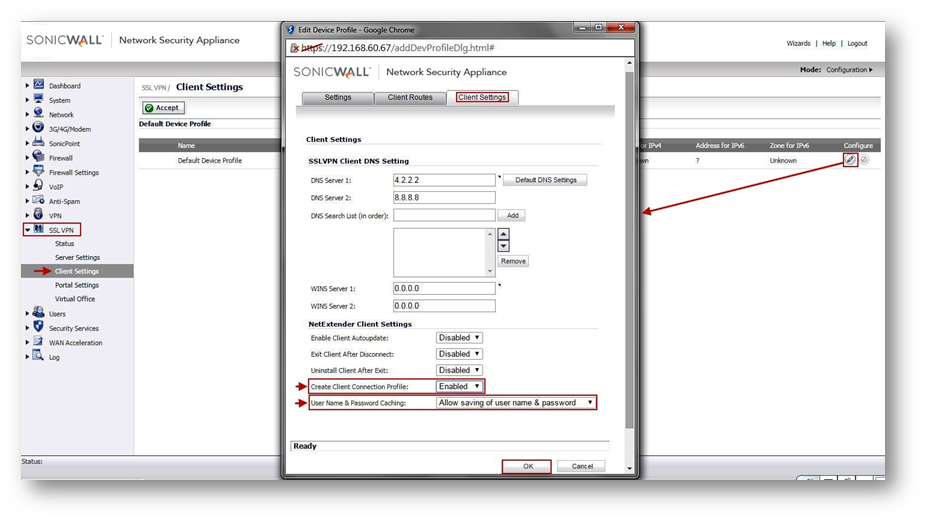Click the insecure certificate icon in address bar

click(295, 48)
